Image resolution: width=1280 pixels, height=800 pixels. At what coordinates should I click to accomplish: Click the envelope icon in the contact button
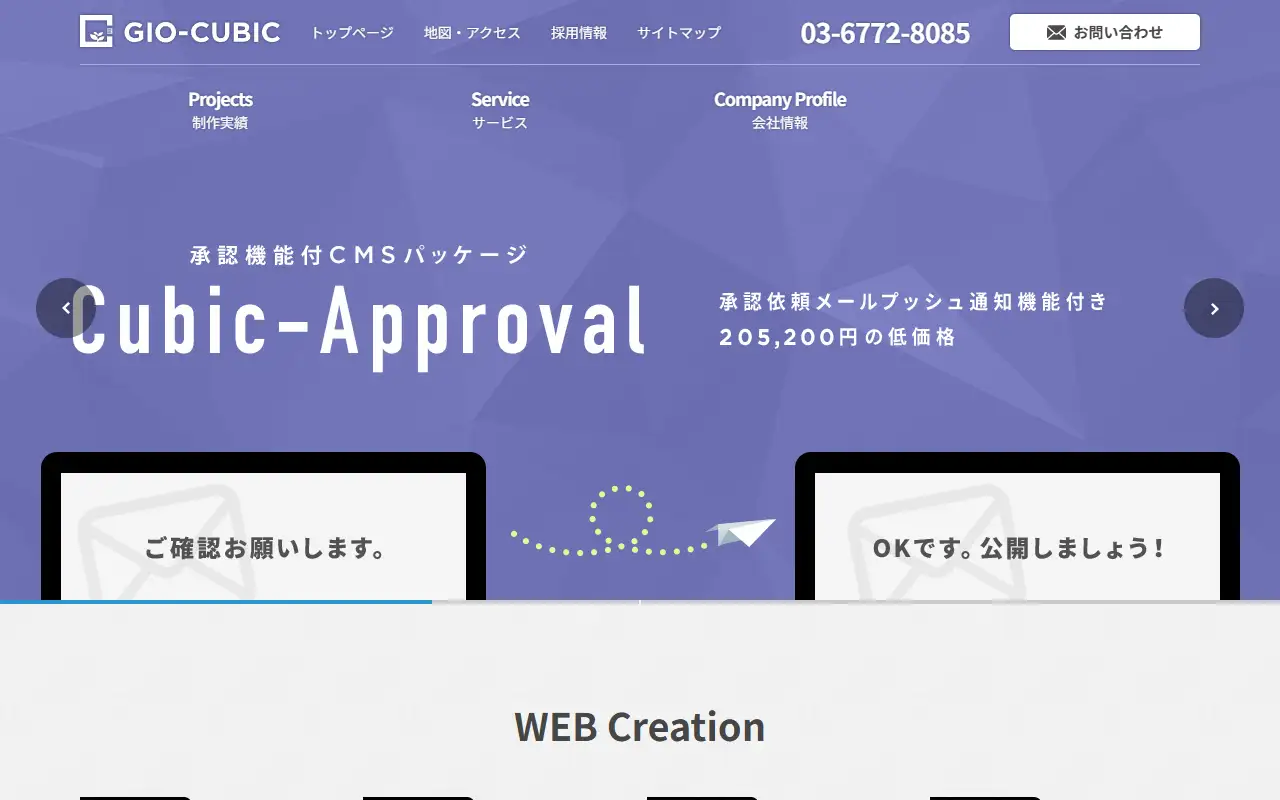1056,33
